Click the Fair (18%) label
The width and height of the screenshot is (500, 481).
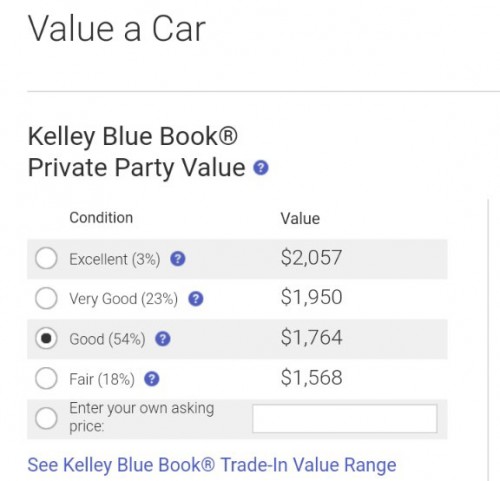click(x=102, y=379)
